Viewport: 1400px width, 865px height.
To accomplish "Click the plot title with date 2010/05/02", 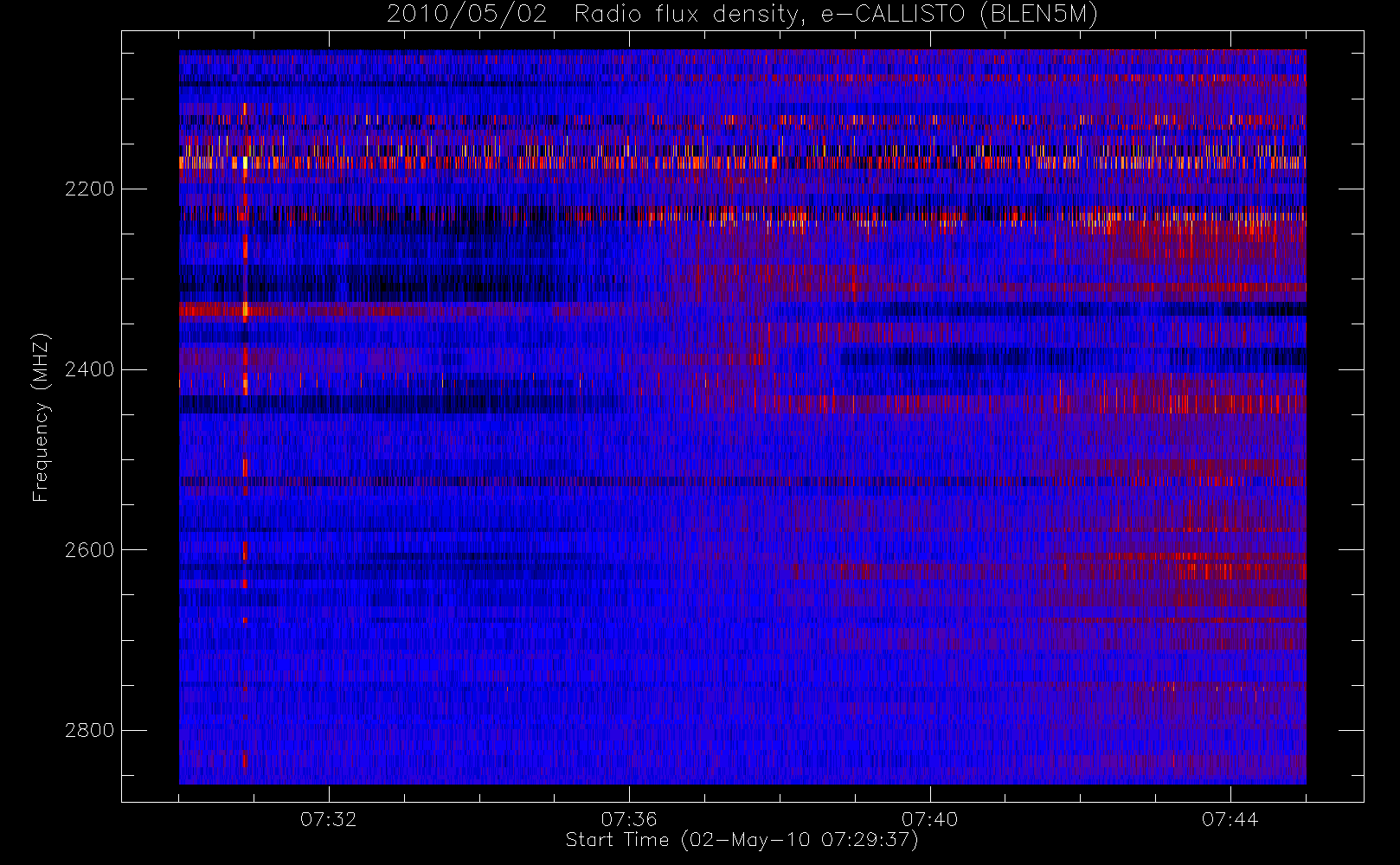I will pos(742,15).
